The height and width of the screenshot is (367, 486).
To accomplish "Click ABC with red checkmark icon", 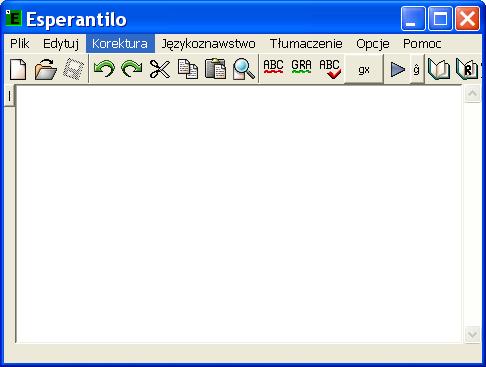I will coord(330,69).
